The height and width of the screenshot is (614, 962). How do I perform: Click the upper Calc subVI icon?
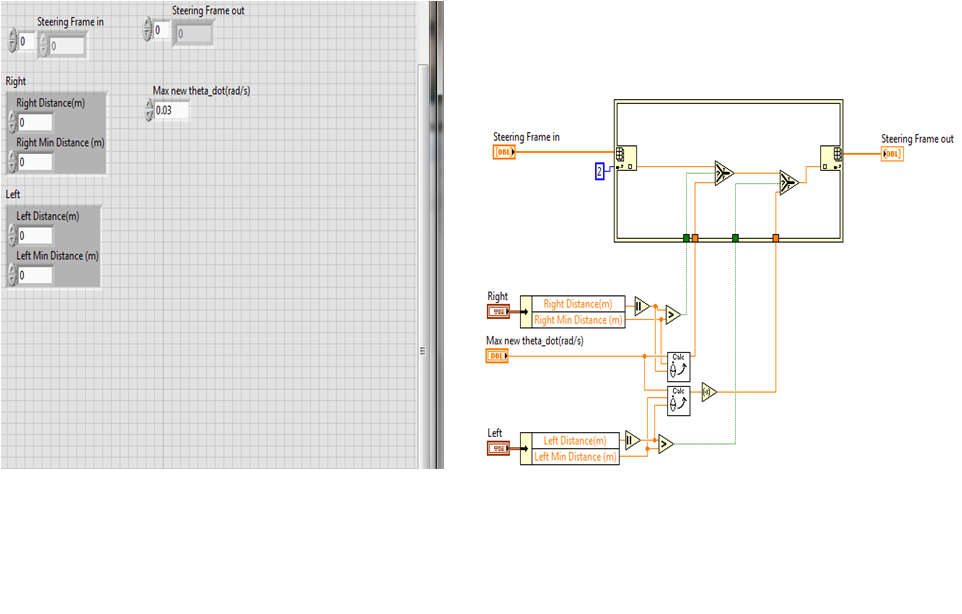click(x=678, y=362)
